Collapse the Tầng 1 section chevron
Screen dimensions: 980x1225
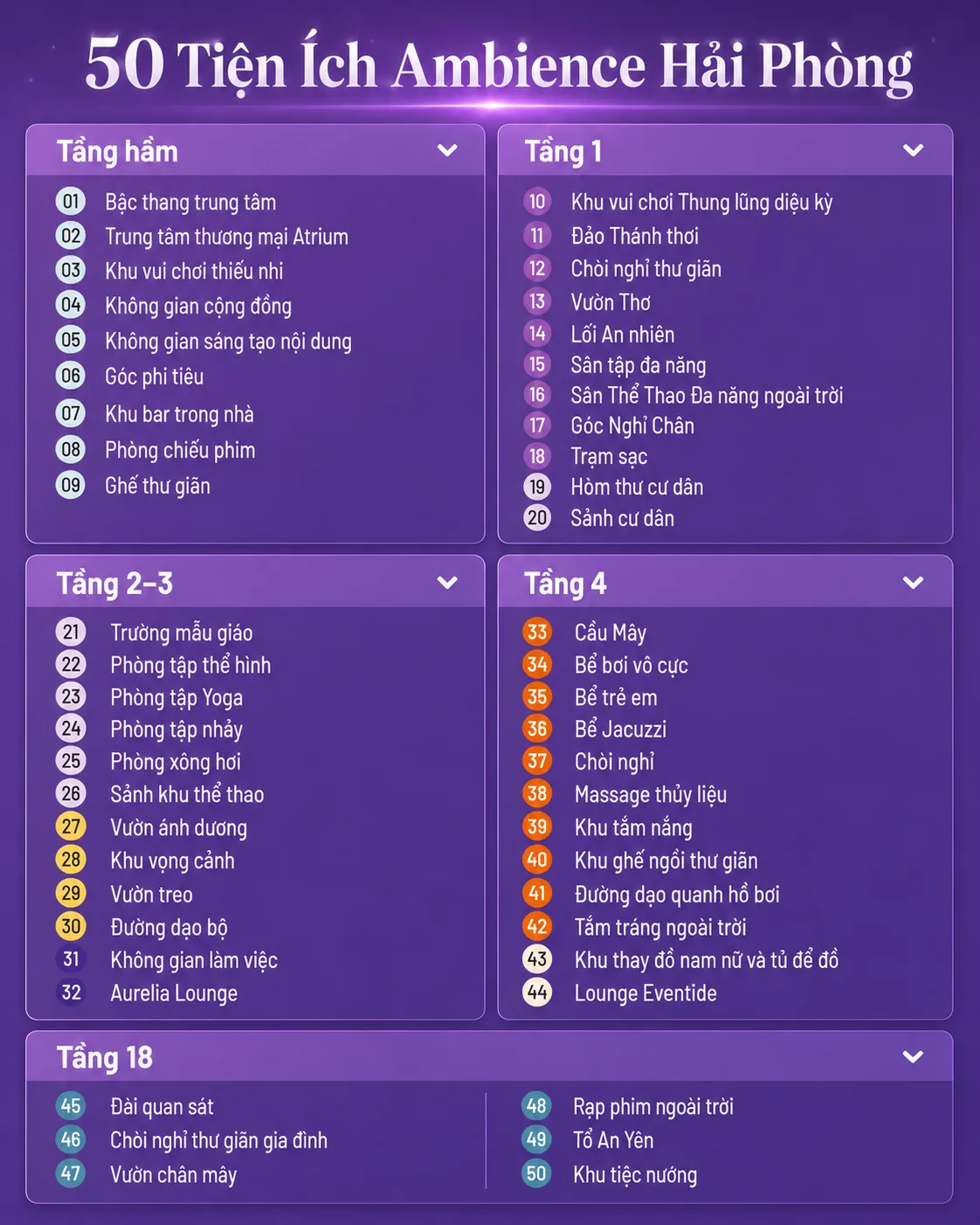coord(914,150)
